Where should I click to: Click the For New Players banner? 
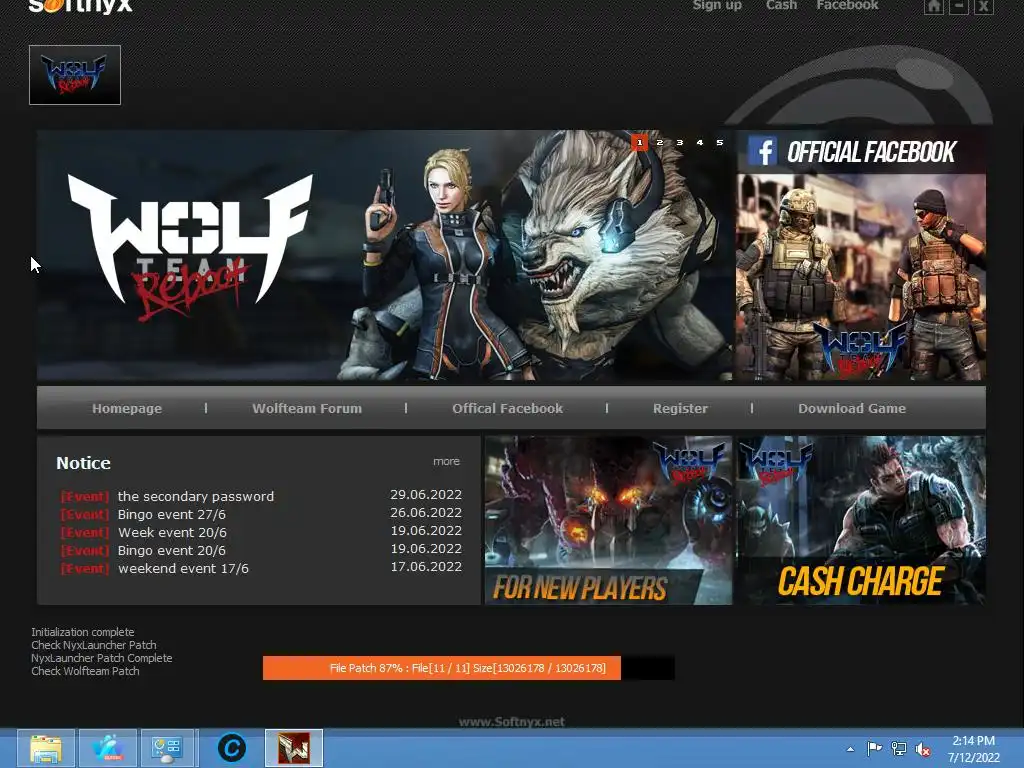coord(609,520)
